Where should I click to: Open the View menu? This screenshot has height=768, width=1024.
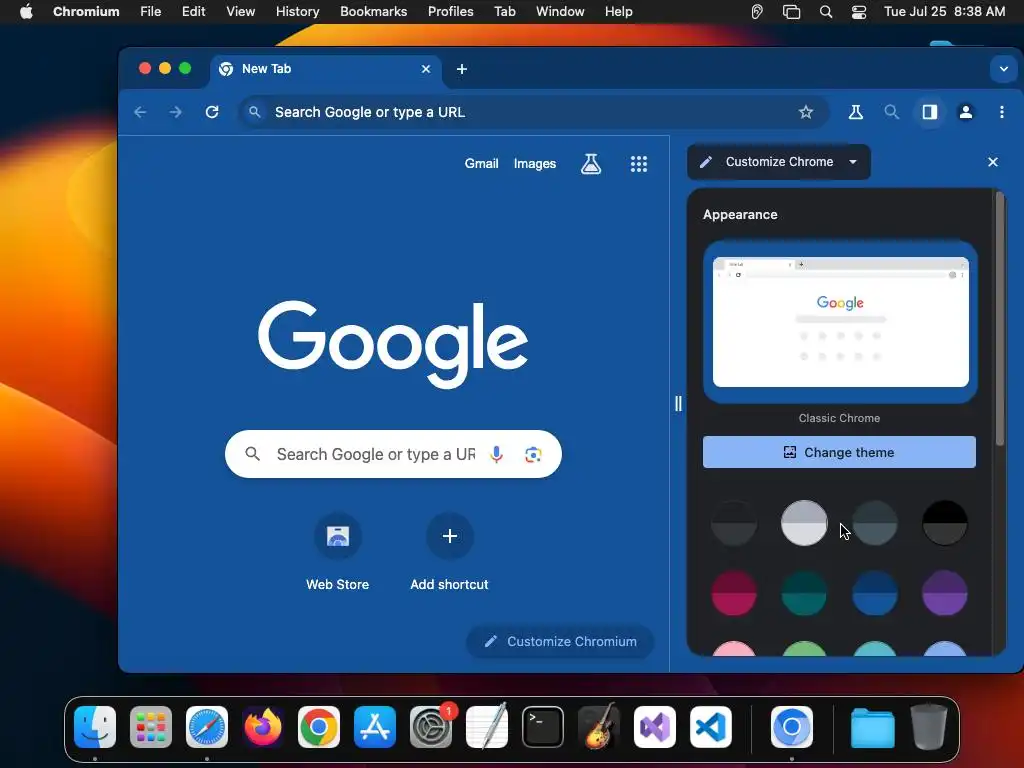tap(240, 12)
